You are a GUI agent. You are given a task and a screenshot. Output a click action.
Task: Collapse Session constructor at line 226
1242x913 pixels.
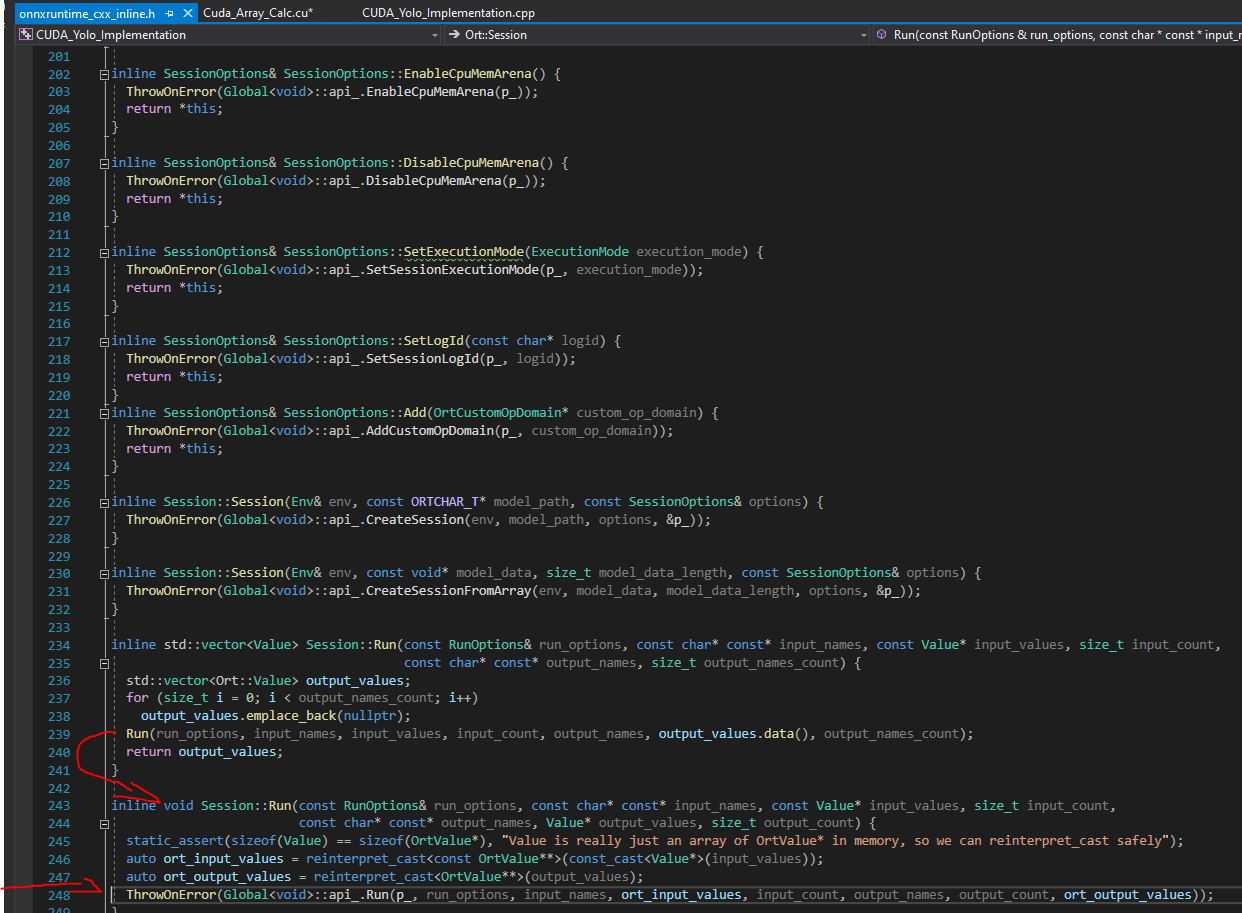pyautogui.click(x=104, y=502)
